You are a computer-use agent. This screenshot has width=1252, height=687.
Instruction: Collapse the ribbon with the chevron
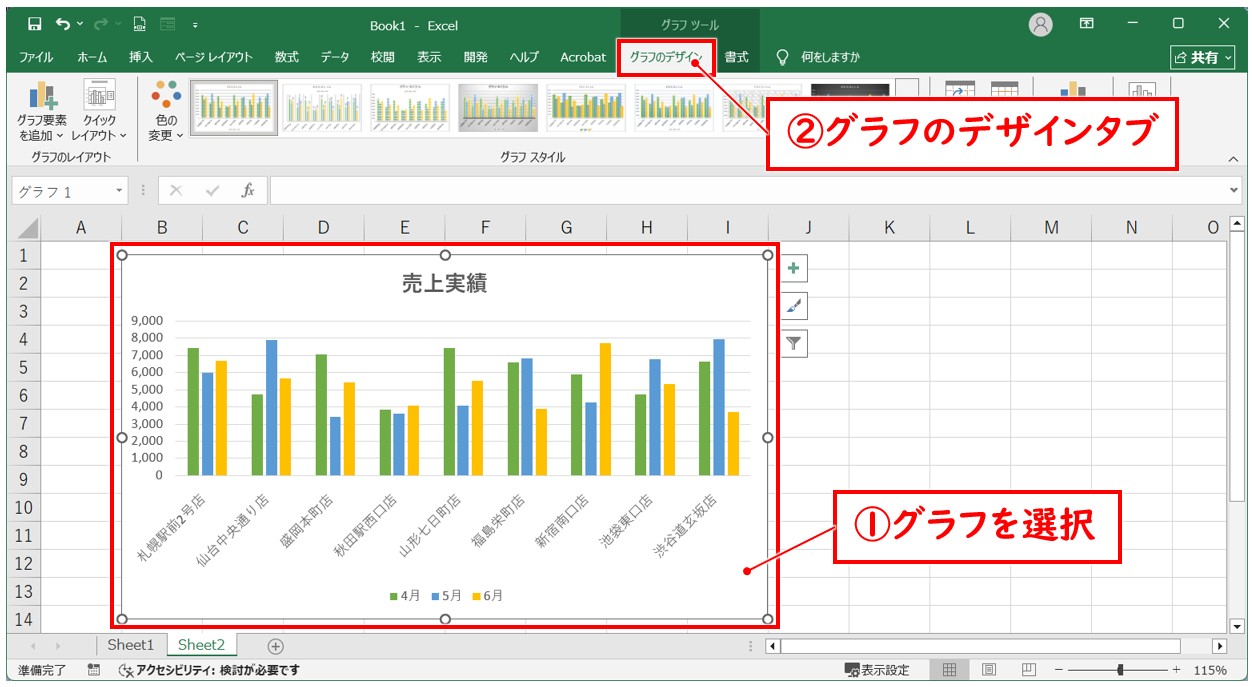(x=1232, y=159)
